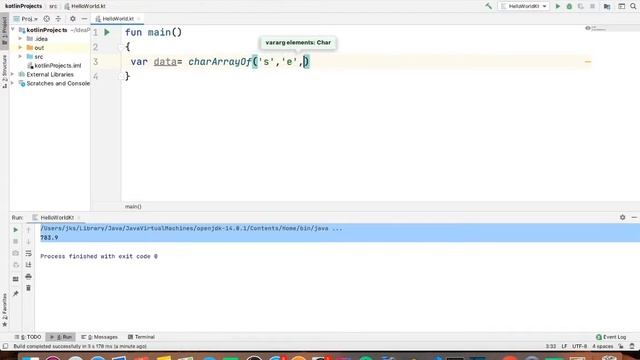640x360 pixels.
Task: Click the Down the Stack Trace arrow
Action: point(29,241)
